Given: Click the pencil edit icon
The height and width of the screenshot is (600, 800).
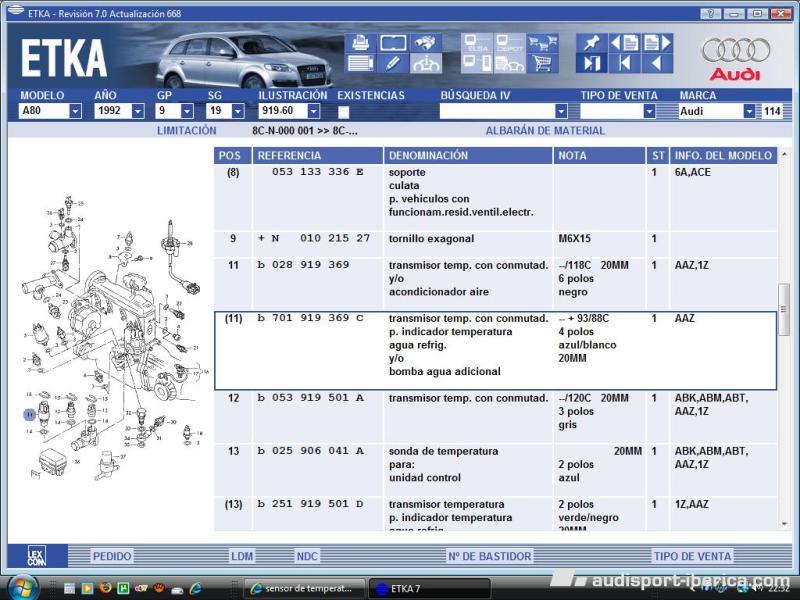Looking at the screenshot, I should 393,64.
